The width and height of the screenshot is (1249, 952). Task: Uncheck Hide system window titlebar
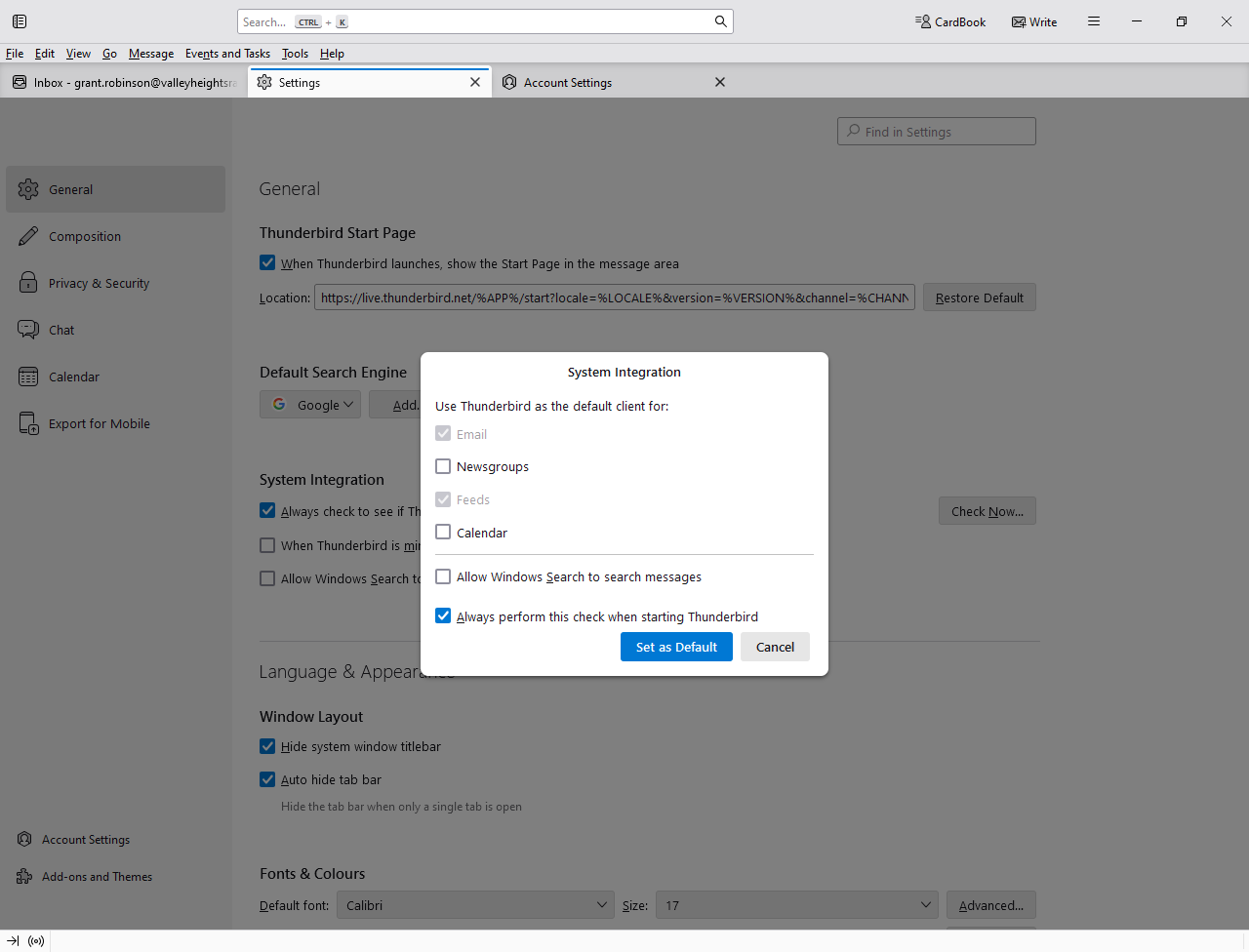(267, 746)
